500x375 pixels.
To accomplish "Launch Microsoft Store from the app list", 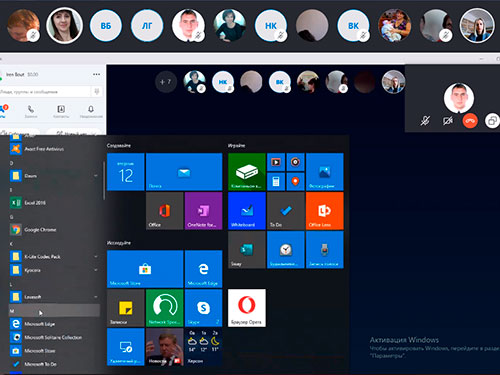I will coord(54,351).
